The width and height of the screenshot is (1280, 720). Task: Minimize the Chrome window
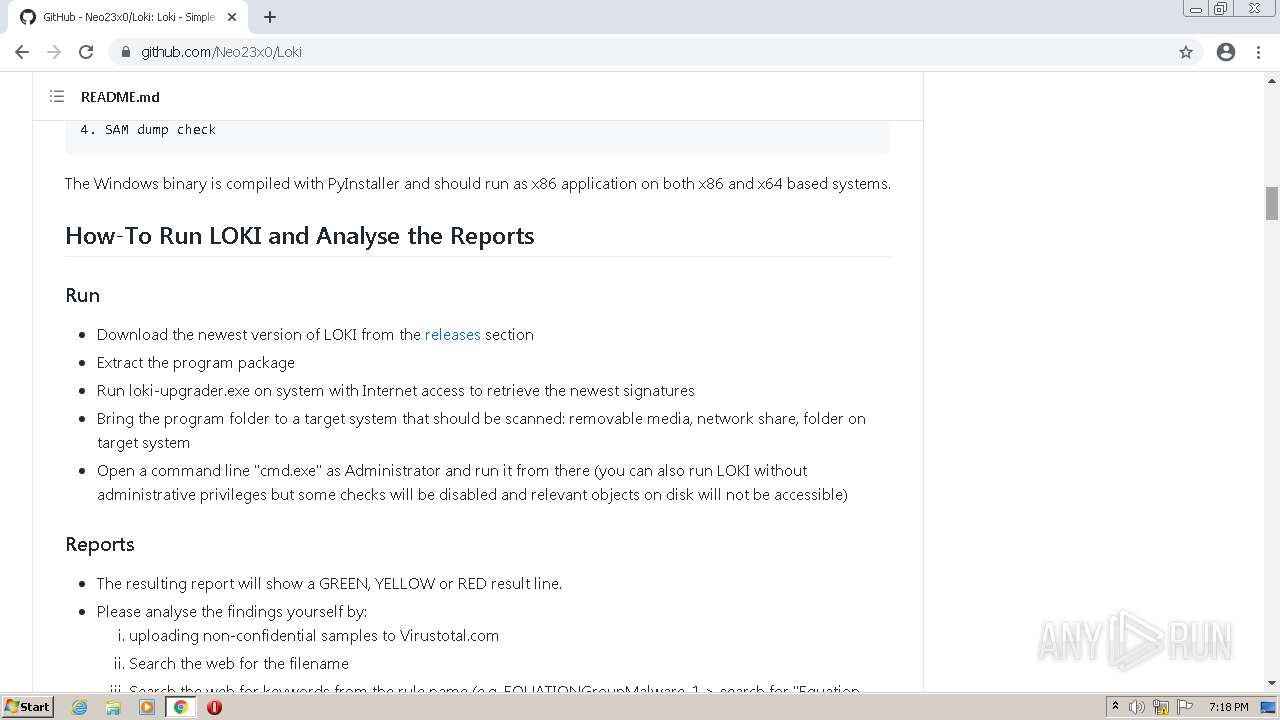[1196, 9]
